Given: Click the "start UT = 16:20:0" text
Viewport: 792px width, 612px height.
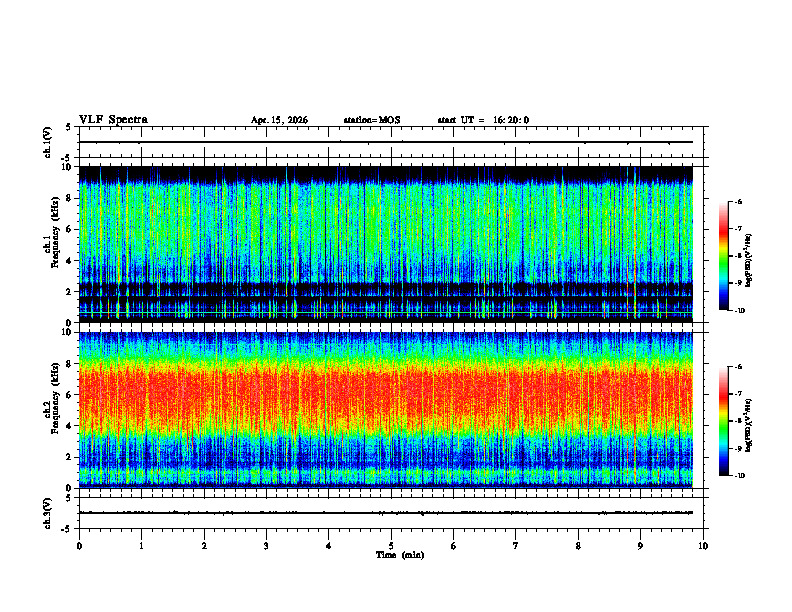Looking at the screenshot, I should [483, 120].
